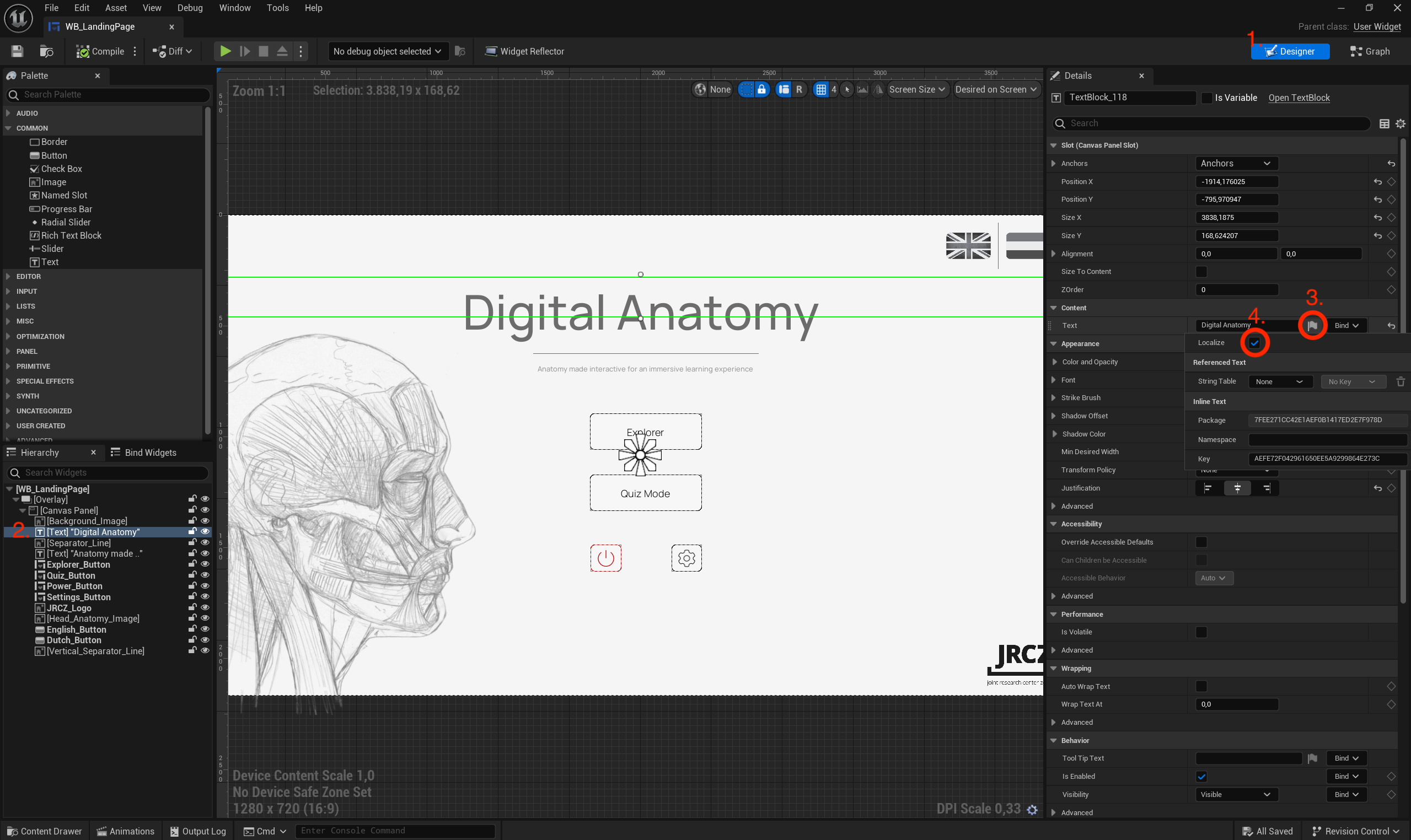
Task: Open the Asset menu
Action: coord(115,8)
